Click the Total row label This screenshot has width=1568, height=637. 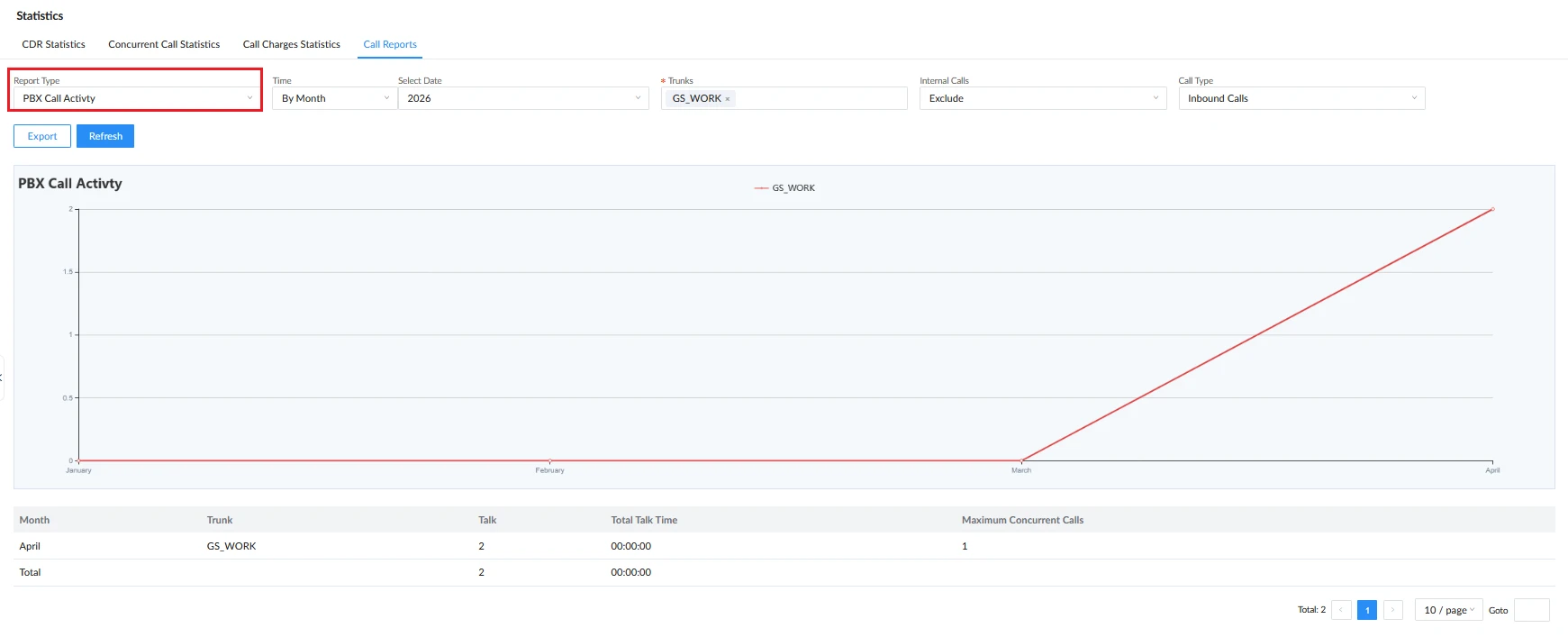[x=30, y=572]
